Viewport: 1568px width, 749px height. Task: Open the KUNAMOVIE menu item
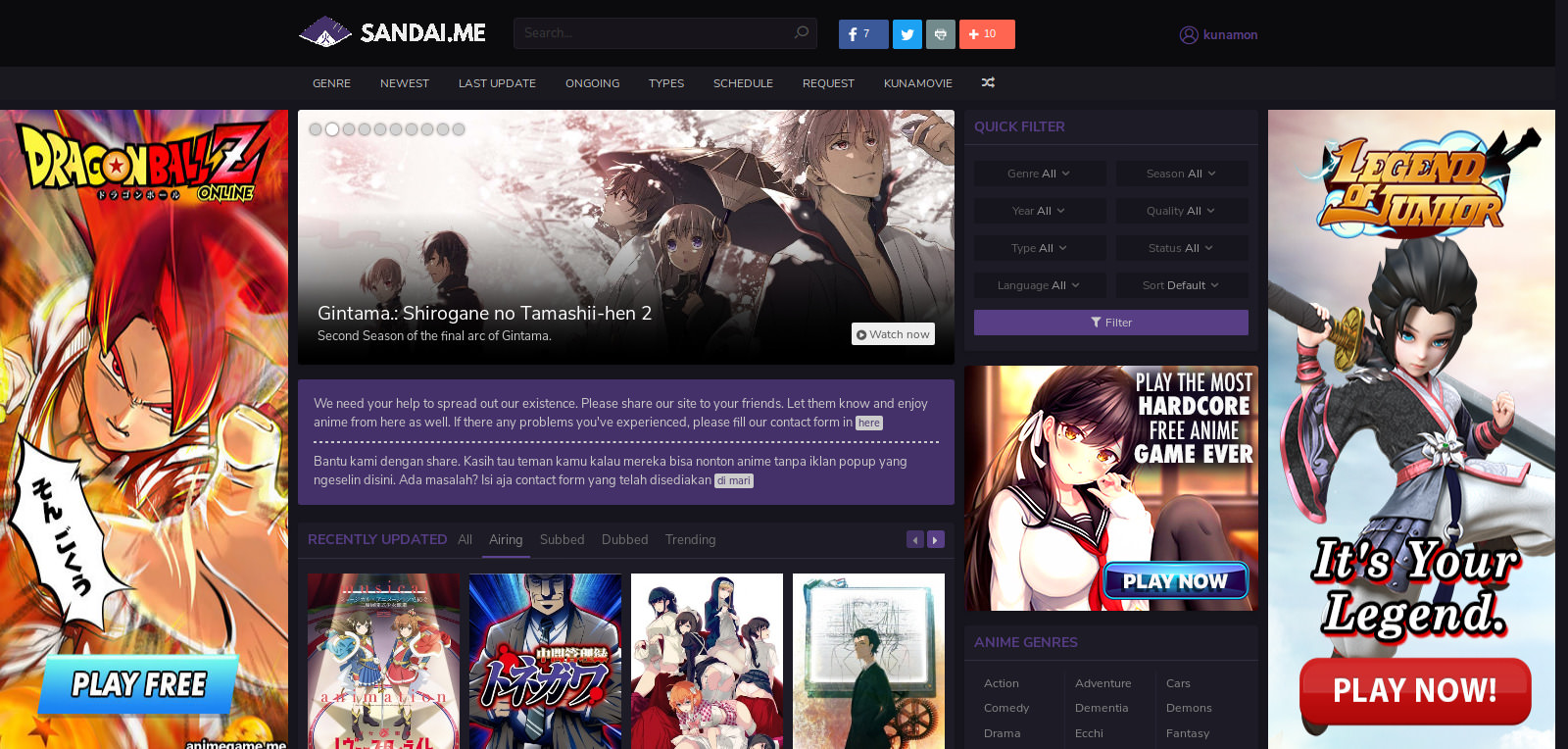(x=918, y=83)
